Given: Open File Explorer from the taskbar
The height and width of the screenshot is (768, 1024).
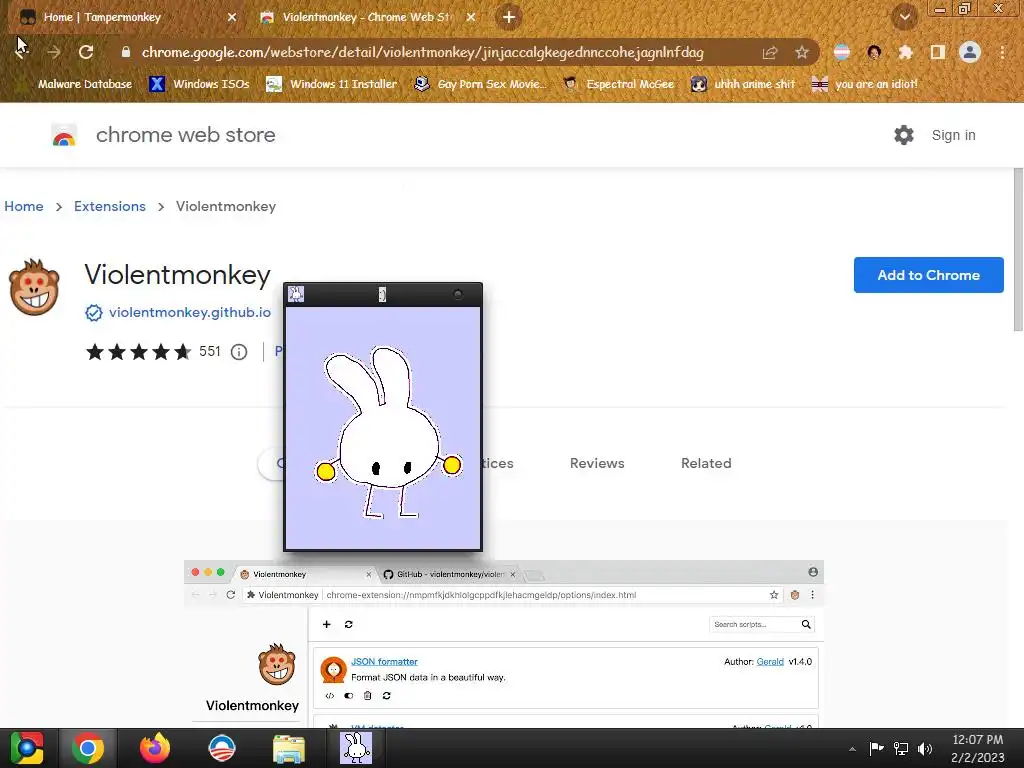Looking at the screenshot, I should (289, 748).
